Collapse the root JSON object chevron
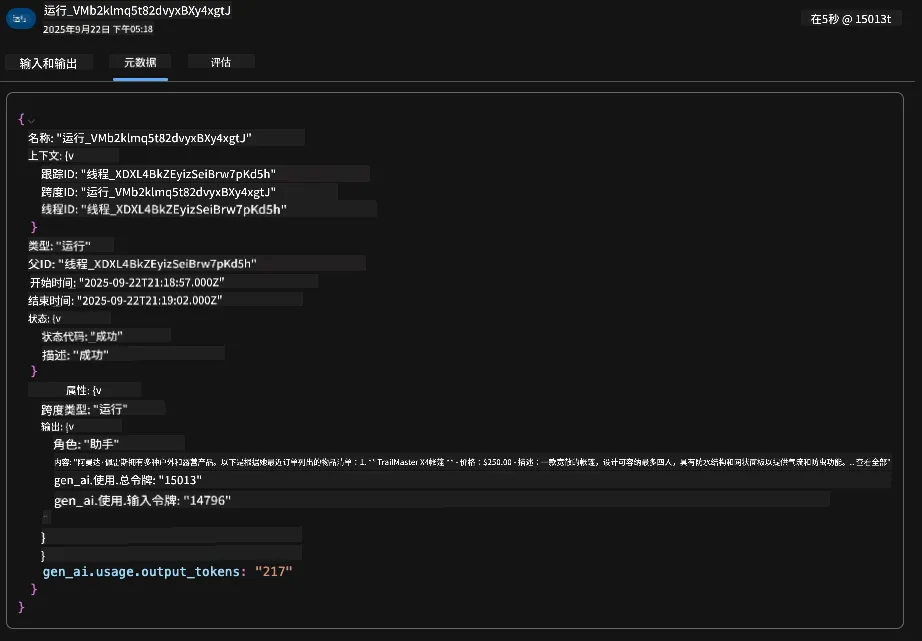The width and height of the screenshot is (922, 641). (x=31, y=121)
